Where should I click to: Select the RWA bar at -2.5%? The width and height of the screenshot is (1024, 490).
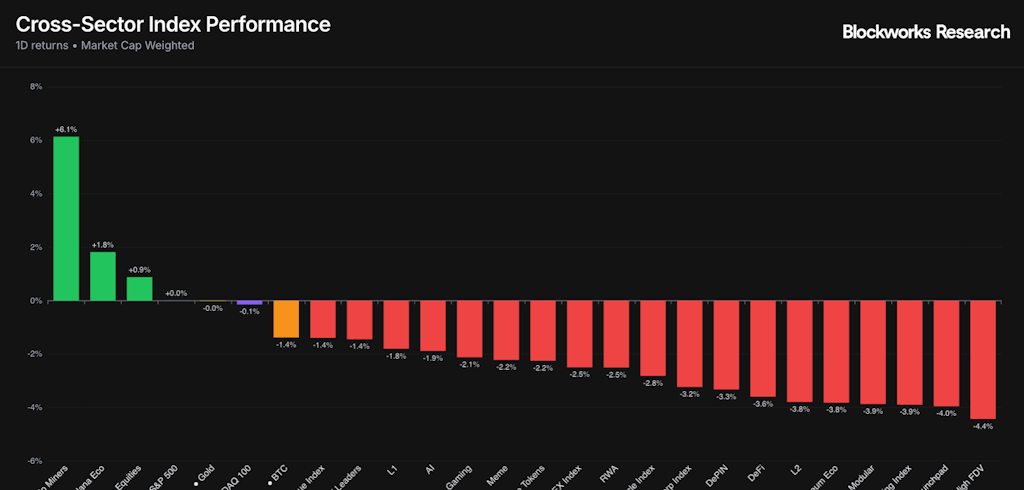(616, 334)
